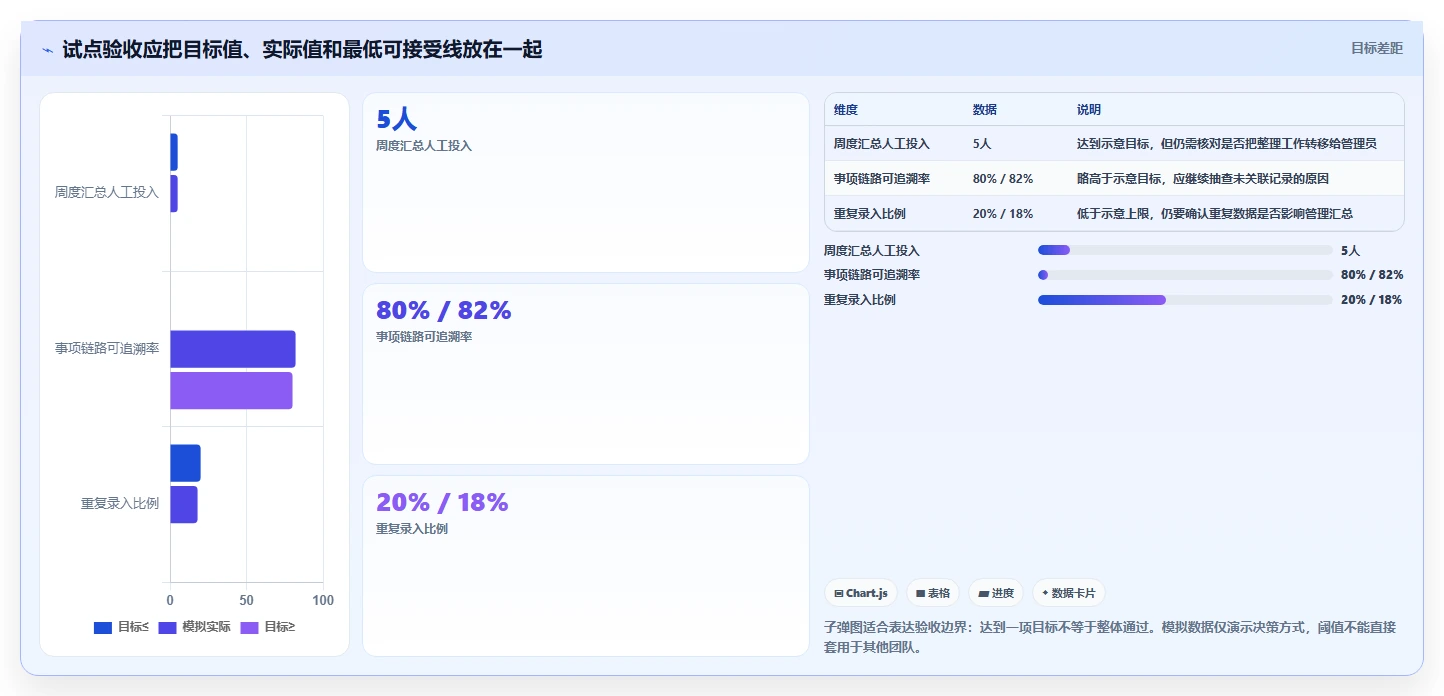Toggle the 目标≤ legend swatch
This screenshot has width=1444, height=696.
click(x=103, y=628)
